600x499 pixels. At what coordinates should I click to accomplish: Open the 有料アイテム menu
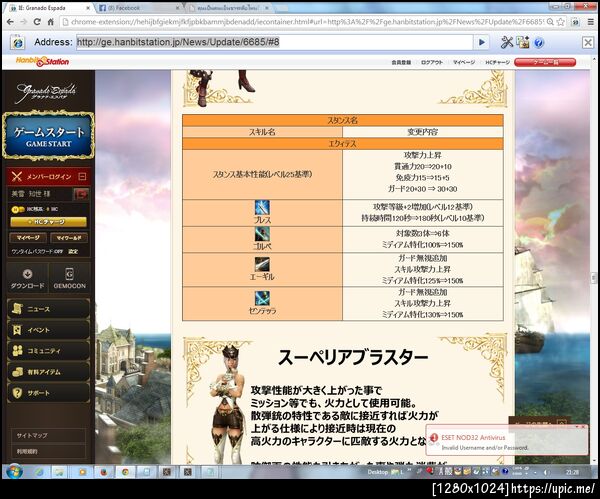coord(49,372)
